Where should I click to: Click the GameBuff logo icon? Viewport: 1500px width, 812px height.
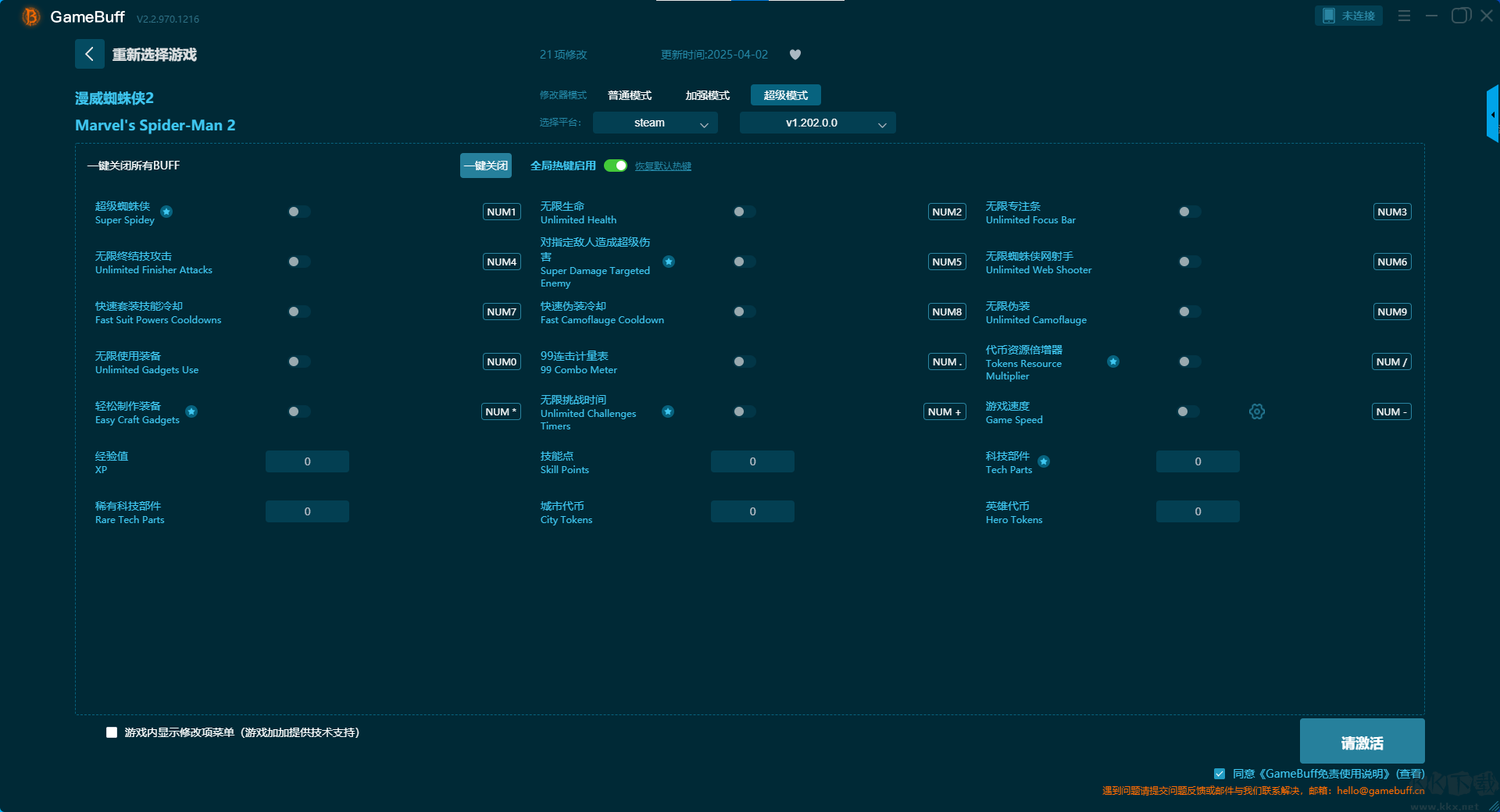(x=30, y=16)
